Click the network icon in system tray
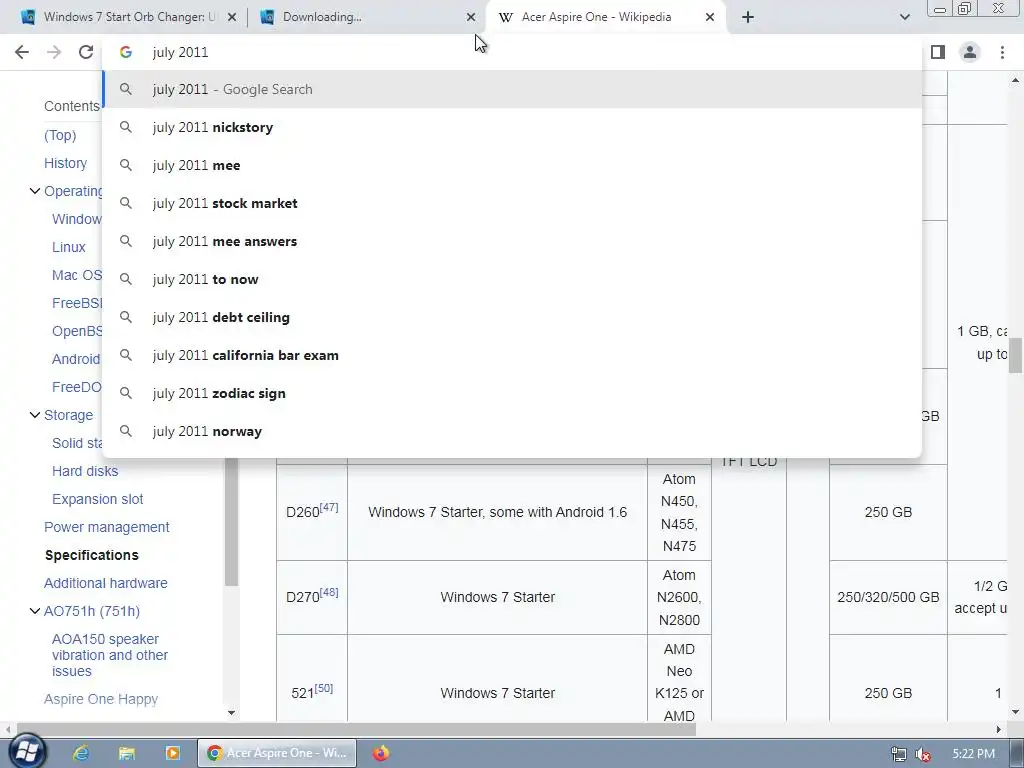The image size is (1024, 768). tap(899, 754)
